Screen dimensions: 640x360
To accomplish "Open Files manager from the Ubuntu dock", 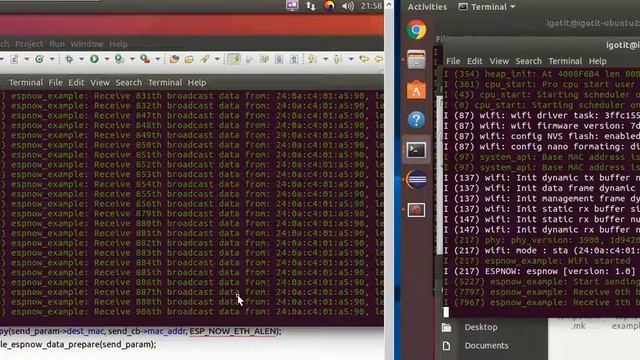I will [416, 60].
